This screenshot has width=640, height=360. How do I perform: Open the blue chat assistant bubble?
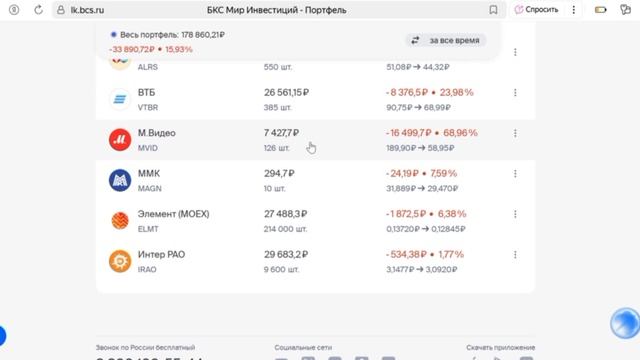tap(625, 323)
